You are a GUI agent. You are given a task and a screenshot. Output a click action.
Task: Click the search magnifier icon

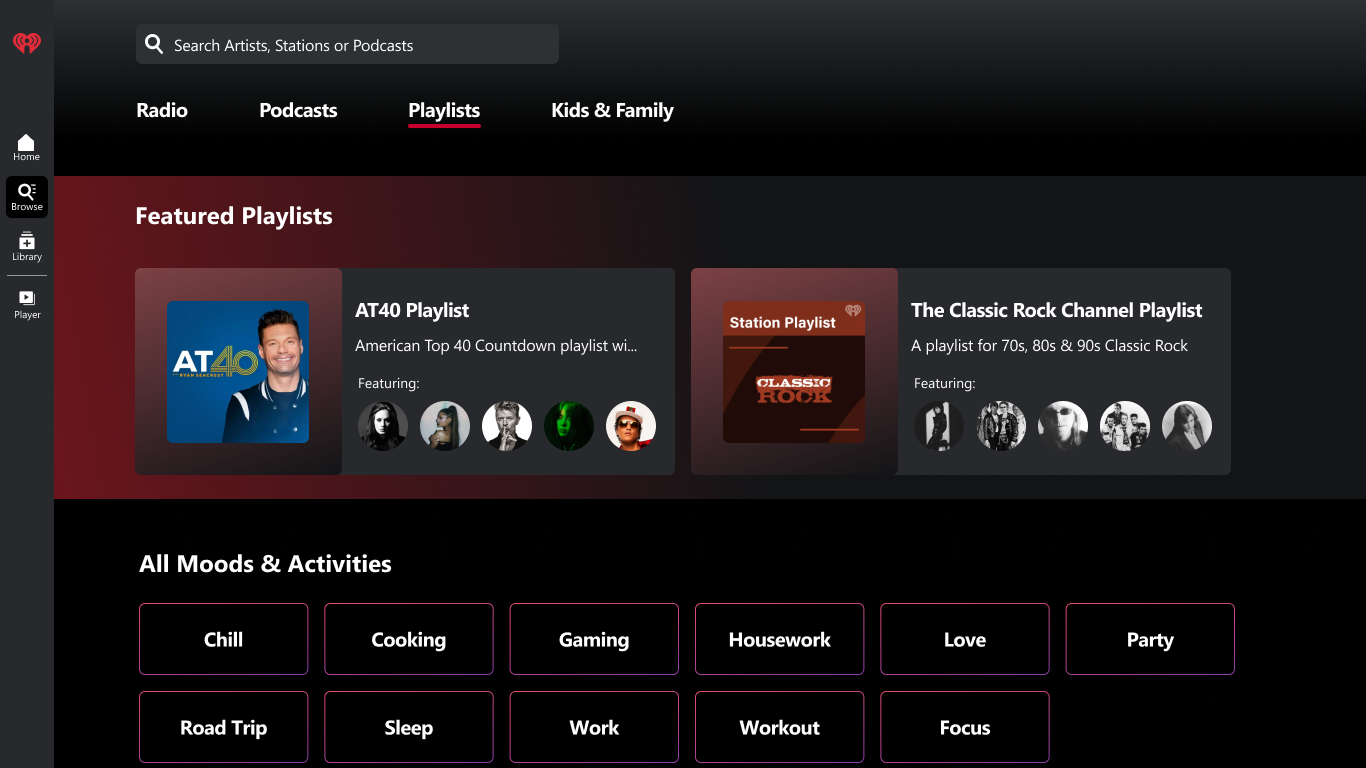154,44
